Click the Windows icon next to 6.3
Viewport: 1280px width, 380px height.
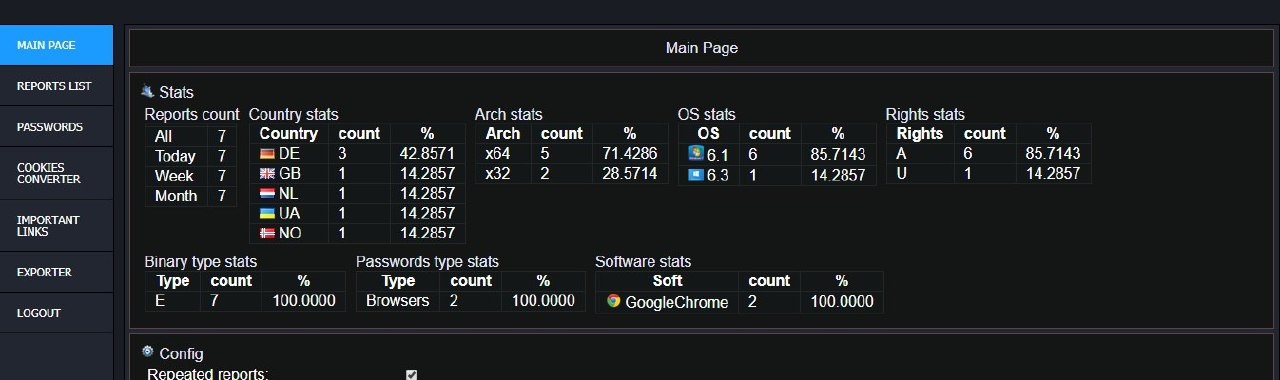pyautogui.click(x=697, y=175)
